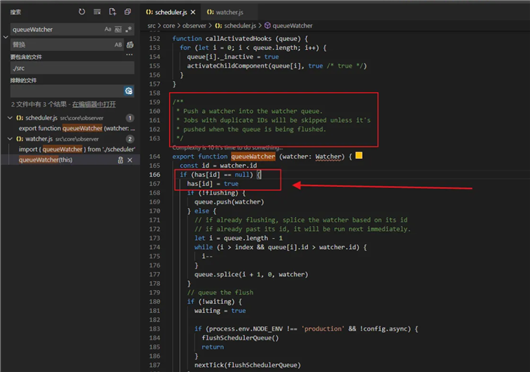
Task: Click Replace All icon
Action: pos(130,44)
